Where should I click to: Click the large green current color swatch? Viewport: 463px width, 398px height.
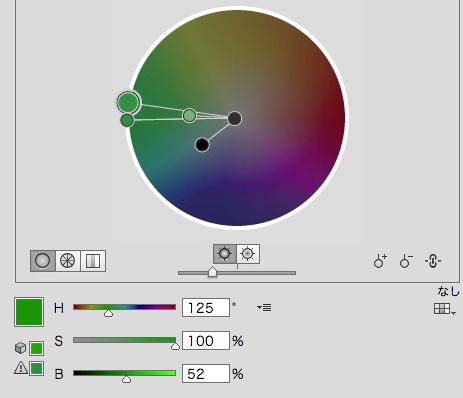(x=29, y=312)
